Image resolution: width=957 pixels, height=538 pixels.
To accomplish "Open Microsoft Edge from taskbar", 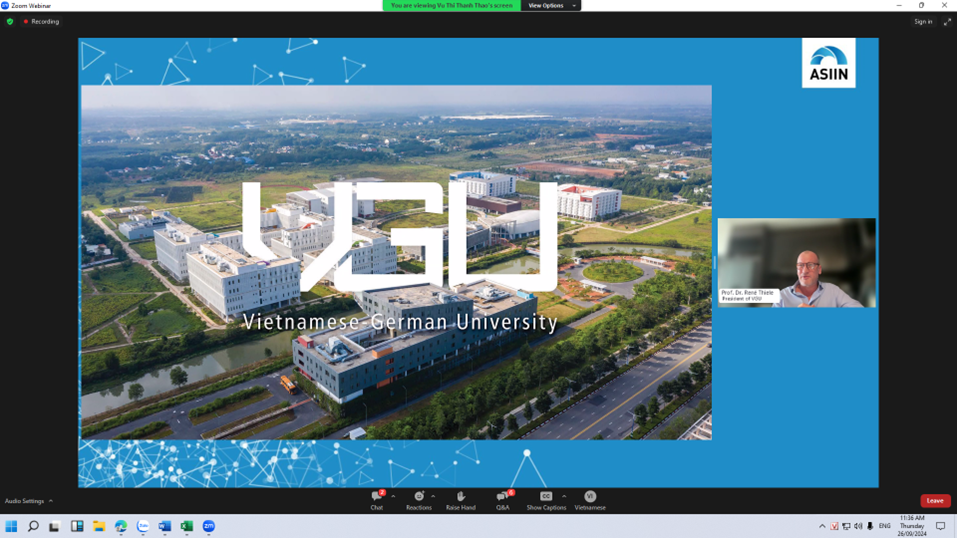I will coord(121,526).
